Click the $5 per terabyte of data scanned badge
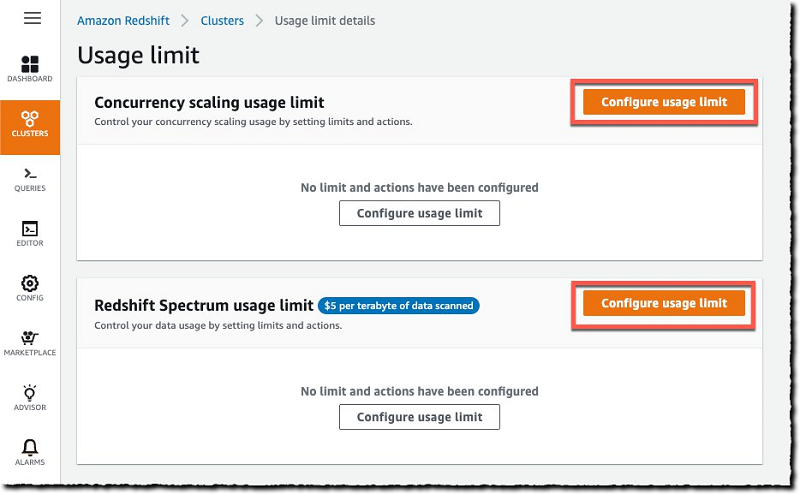This screenshot has height=494, width=800. (398, 306)
